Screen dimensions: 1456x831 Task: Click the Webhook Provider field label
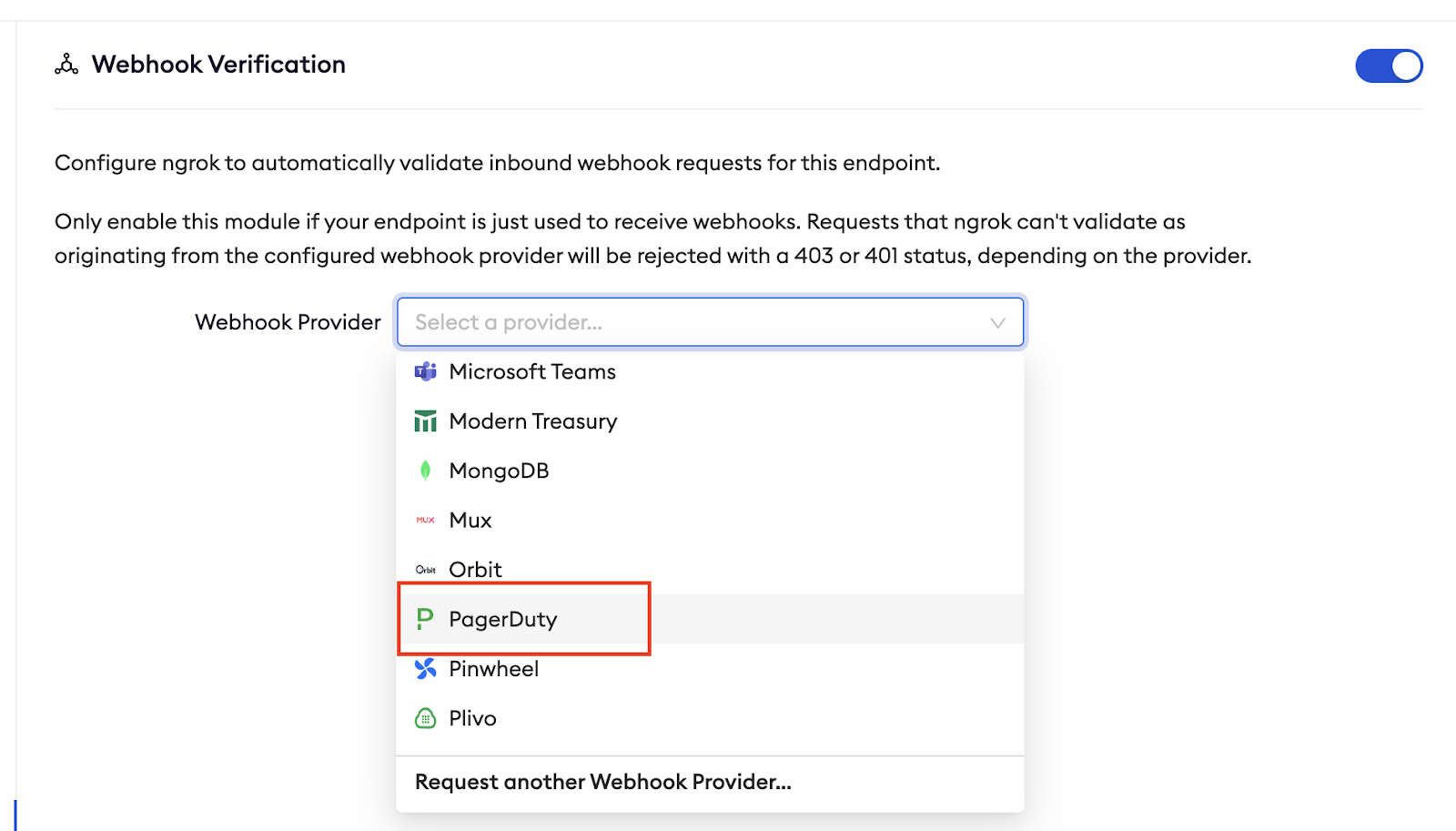288,322
